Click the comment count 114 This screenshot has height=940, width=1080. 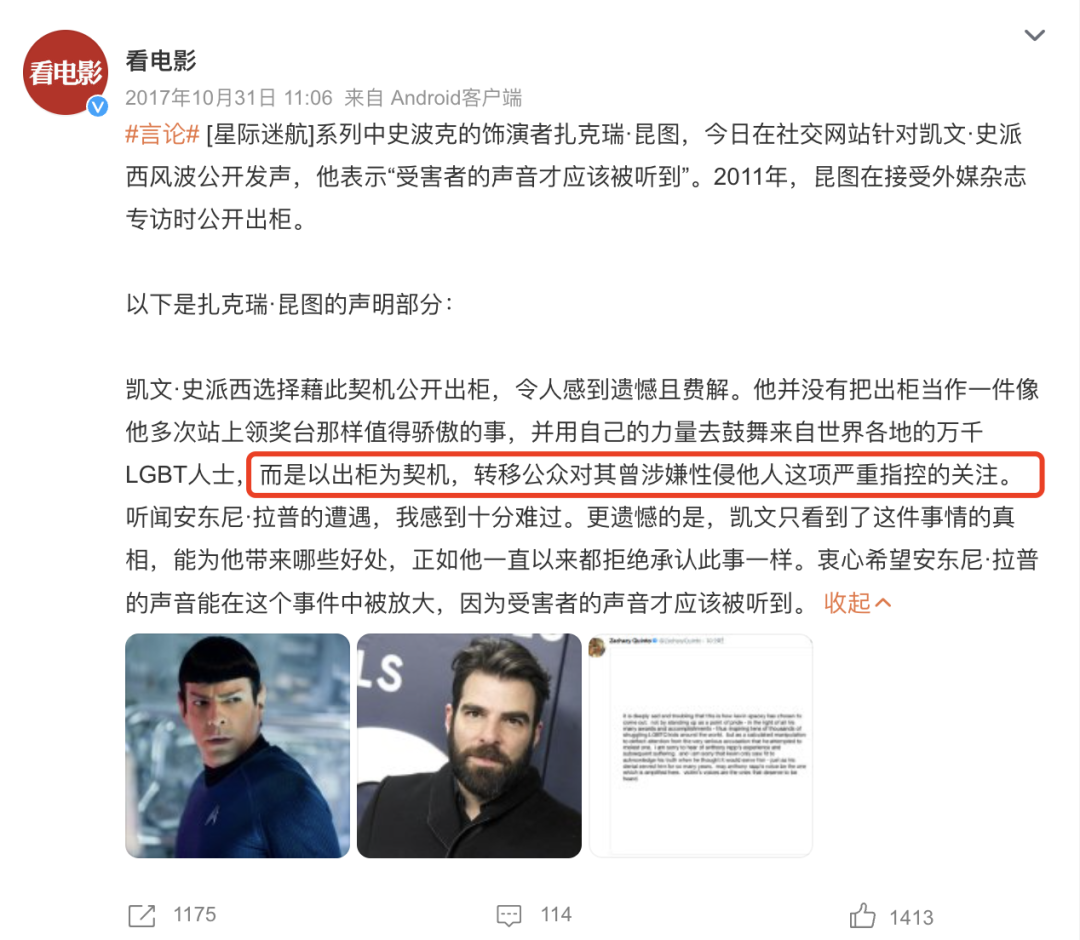click(x=556, y=915)
